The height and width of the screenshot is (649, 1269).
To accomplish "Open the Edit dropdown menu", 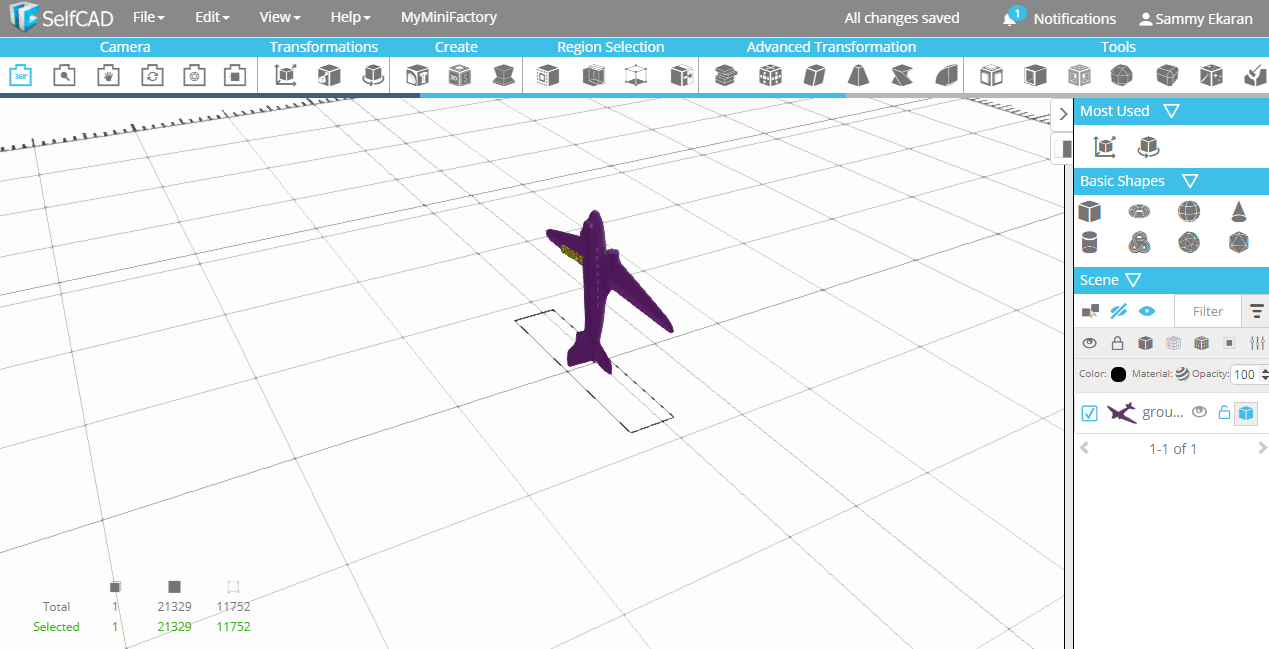I will (212, 17).
